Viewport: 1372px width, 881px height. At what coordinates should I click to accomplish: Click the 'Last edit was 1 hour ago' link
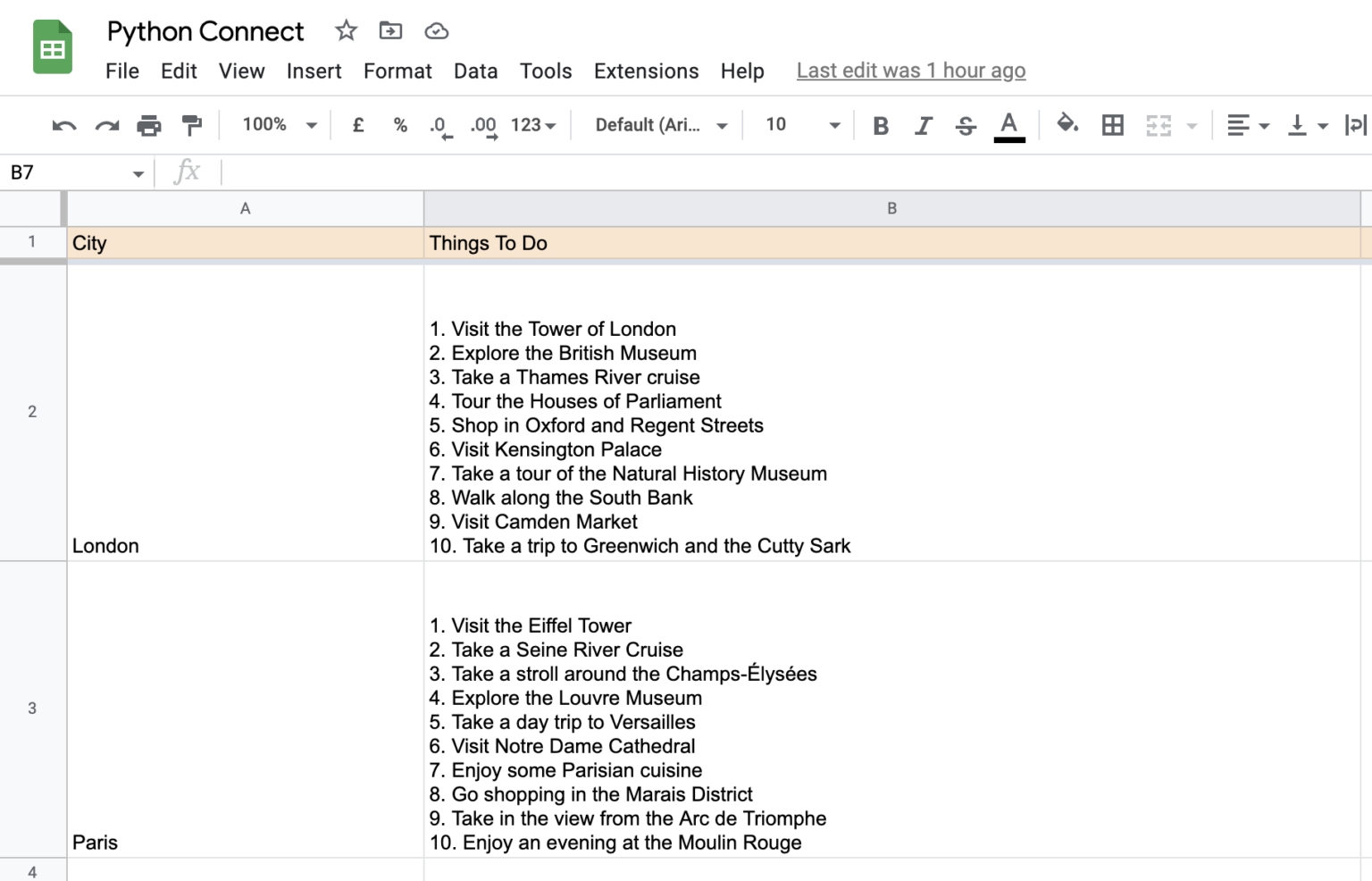pos(910,70)
